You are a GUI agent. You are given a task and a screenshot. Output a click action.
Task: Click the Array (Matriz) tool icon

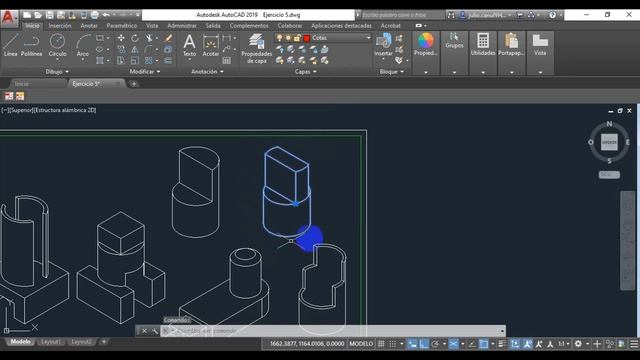pyautogui.click(x=149, y=60)
